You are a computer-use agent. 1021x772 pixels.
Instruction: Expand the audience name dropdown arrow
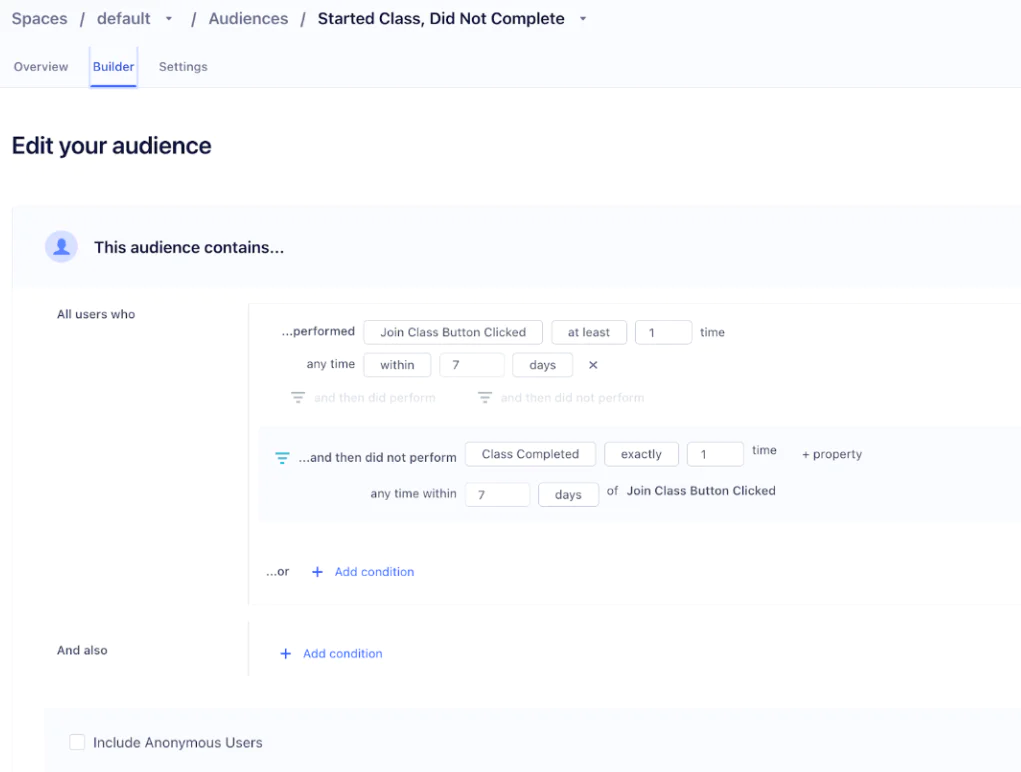[x=583, y=19]
